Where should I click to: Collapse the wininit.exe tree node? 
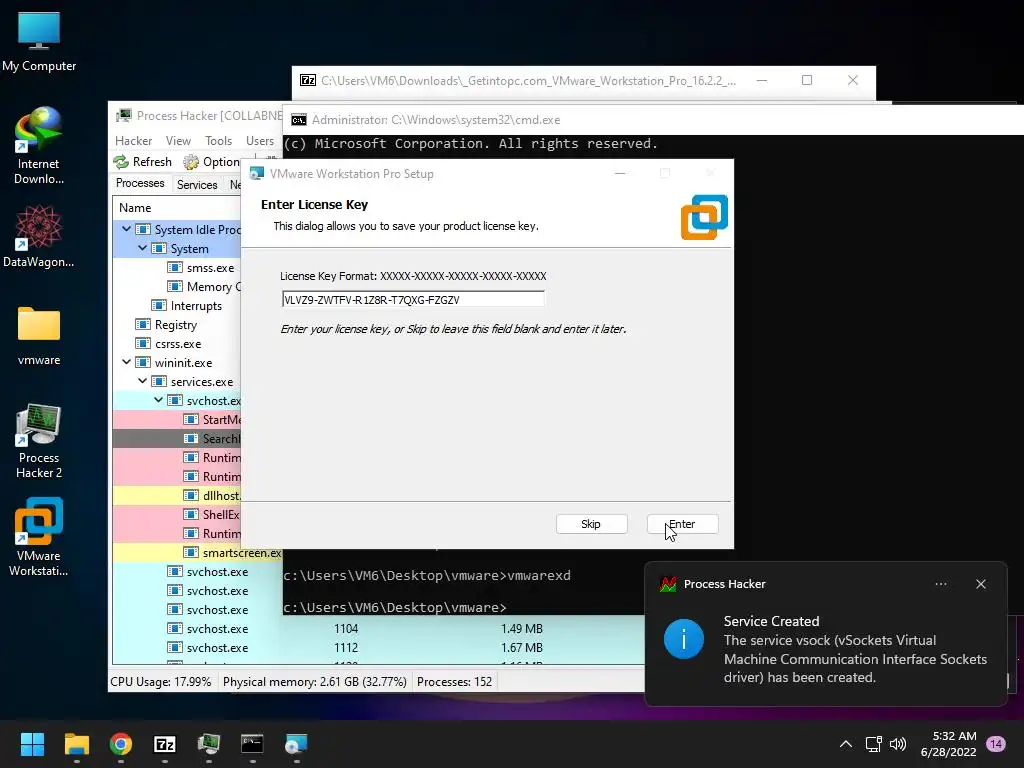coord(126,362)
